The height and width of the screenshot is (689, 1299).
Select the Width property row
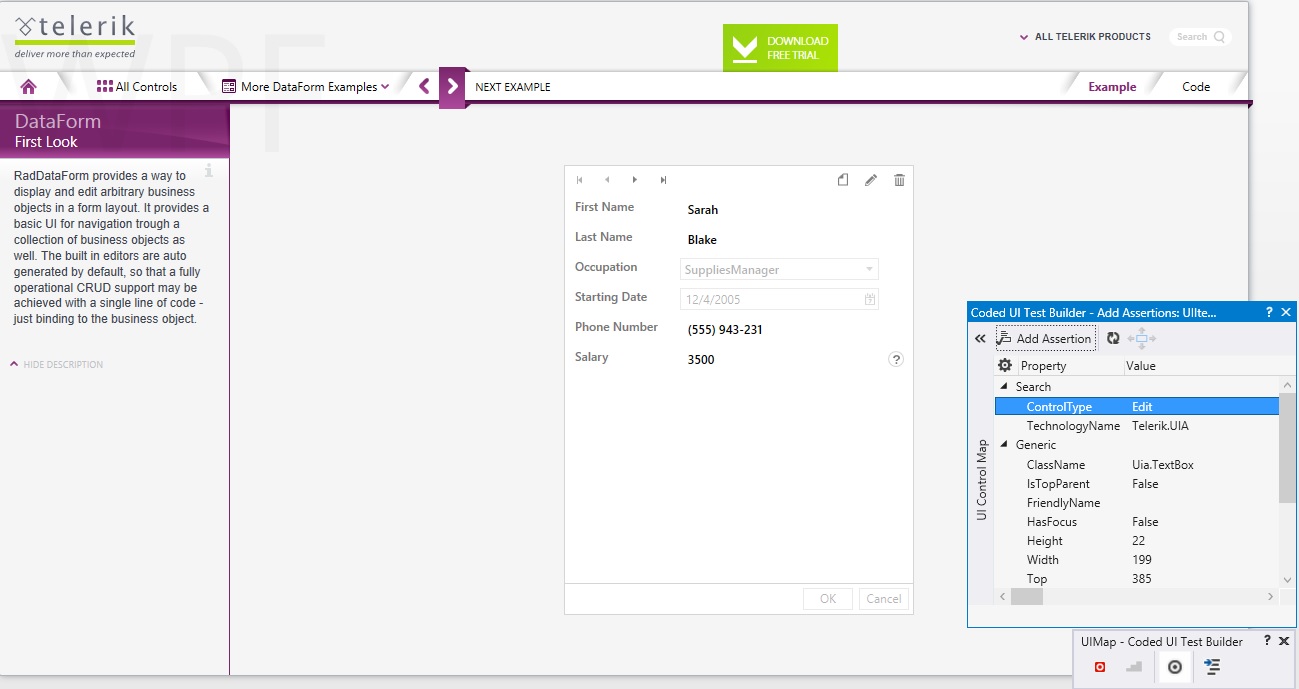point(1137,560)
